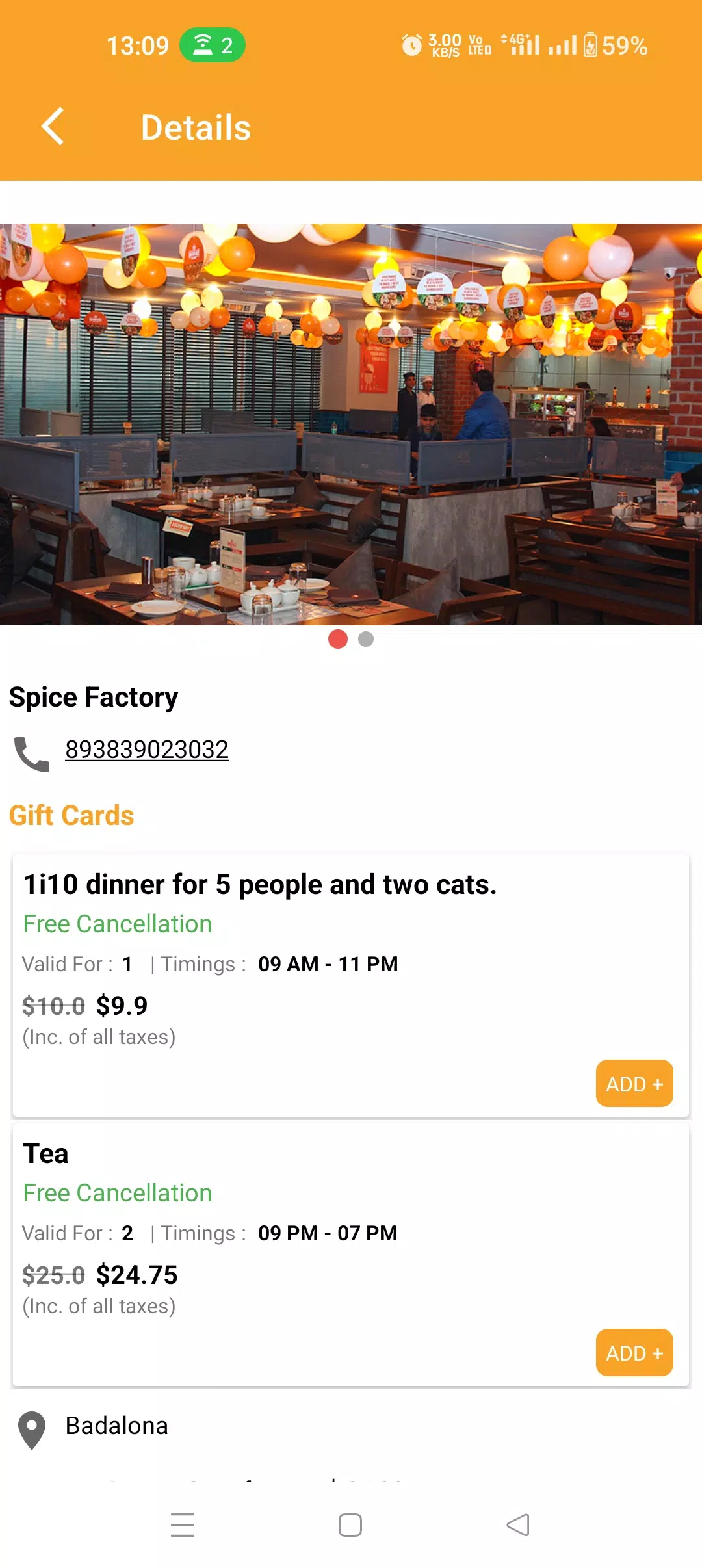Image resolution: width=702 pixels, height=1568 pixels.
Task: Tap the Badalona location text
Action: click(x=117, y=1426)
